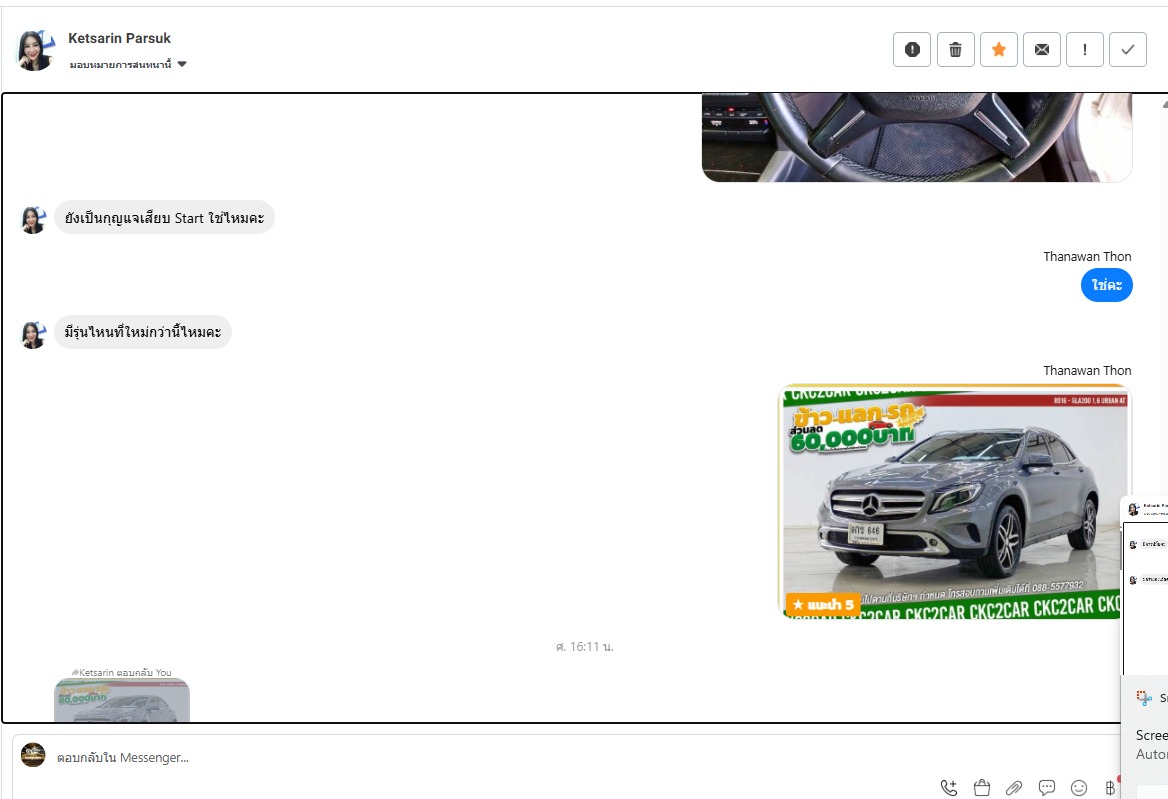Open saved replies speech bubble icon
This screenshot has height=799, width=1168.
pos(1046,787)
